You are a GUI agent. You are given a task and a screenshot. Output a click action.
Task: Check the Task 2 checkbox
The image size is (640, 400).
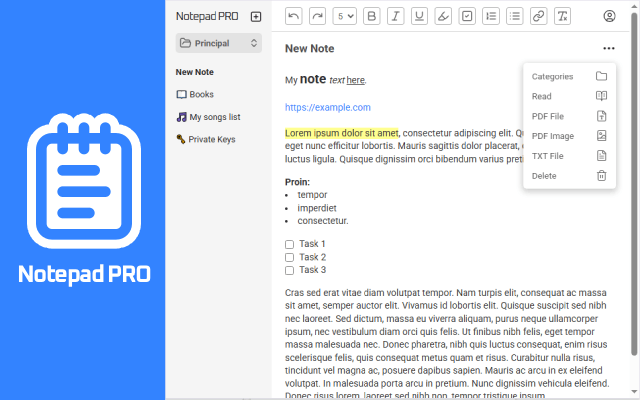[x=289, y=258]
